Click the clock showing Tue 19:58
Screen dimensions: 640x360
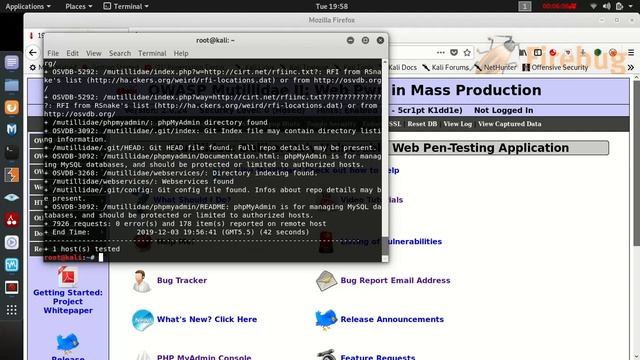331,6
